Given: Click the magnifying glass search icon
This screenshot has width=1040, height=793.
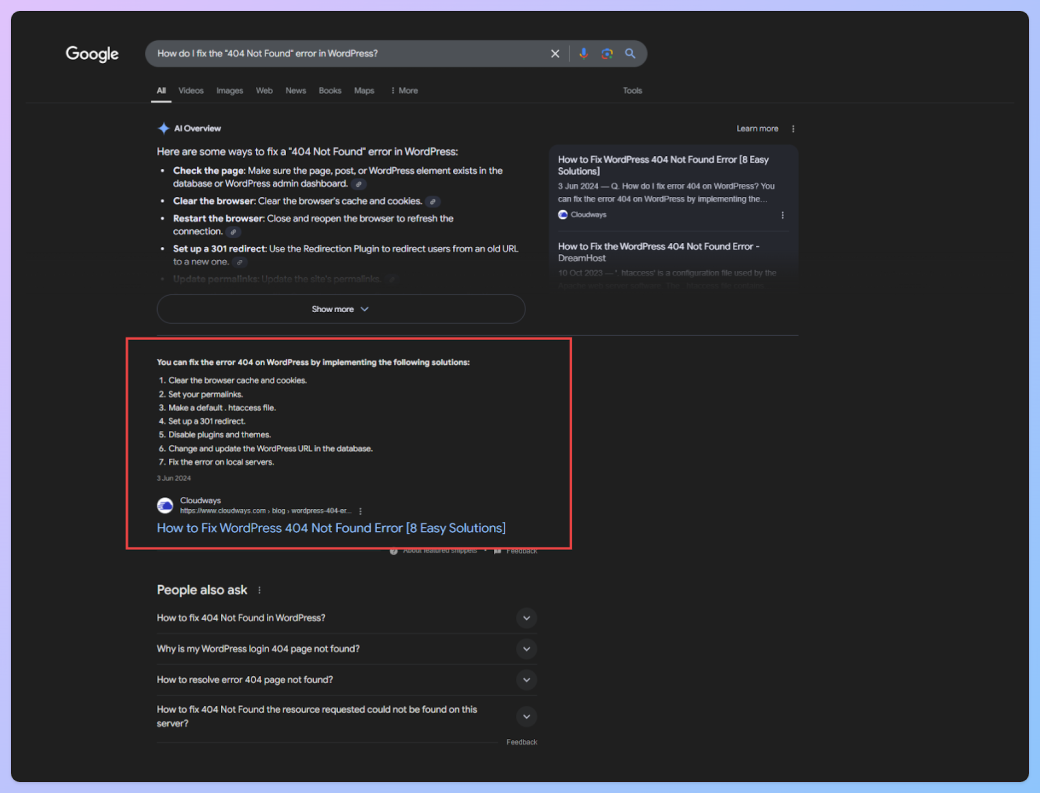Looking at the screenshot, I should (631, 53).
